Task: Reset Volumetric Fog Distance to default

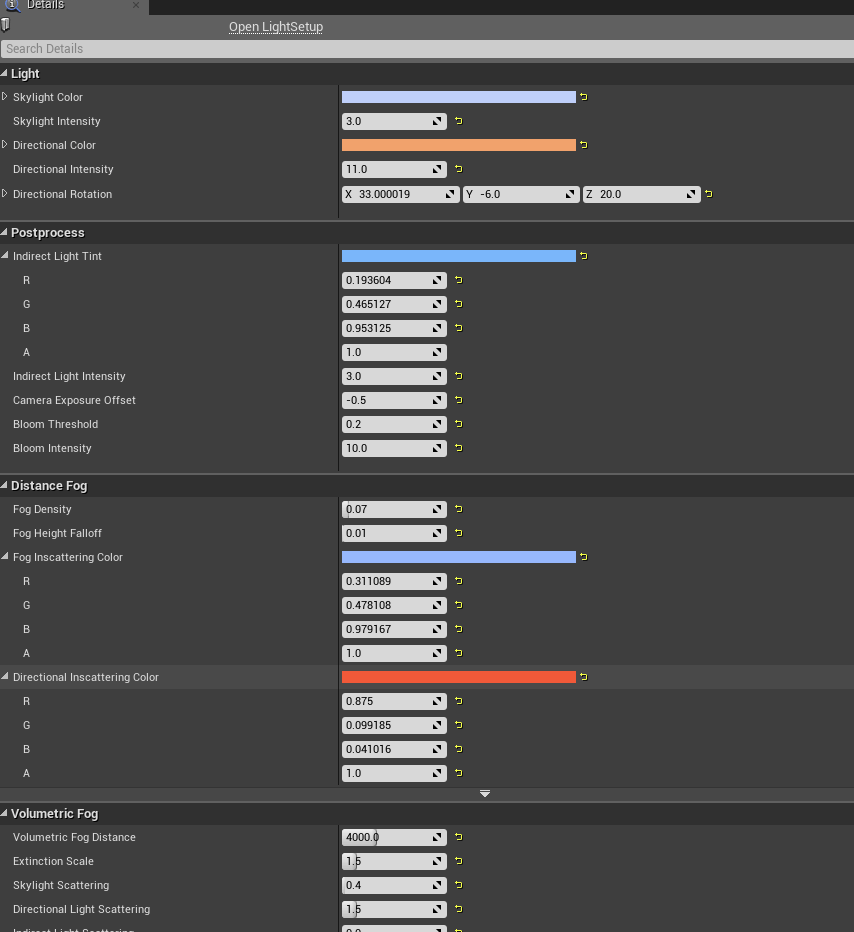Action: tap(459, 837)
